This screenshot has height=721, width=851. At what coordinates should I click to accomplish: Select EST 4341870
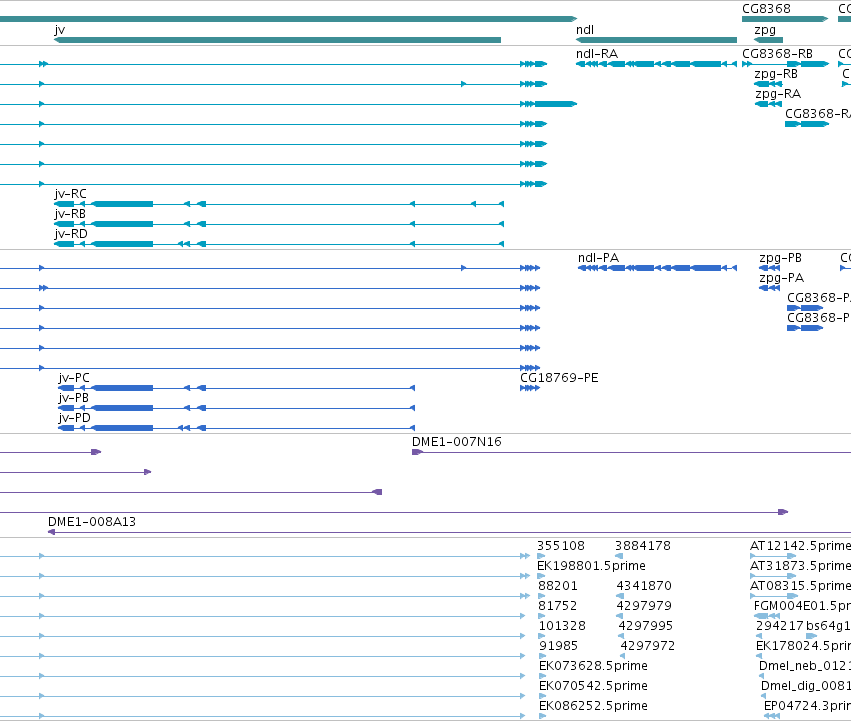point(620,596)
